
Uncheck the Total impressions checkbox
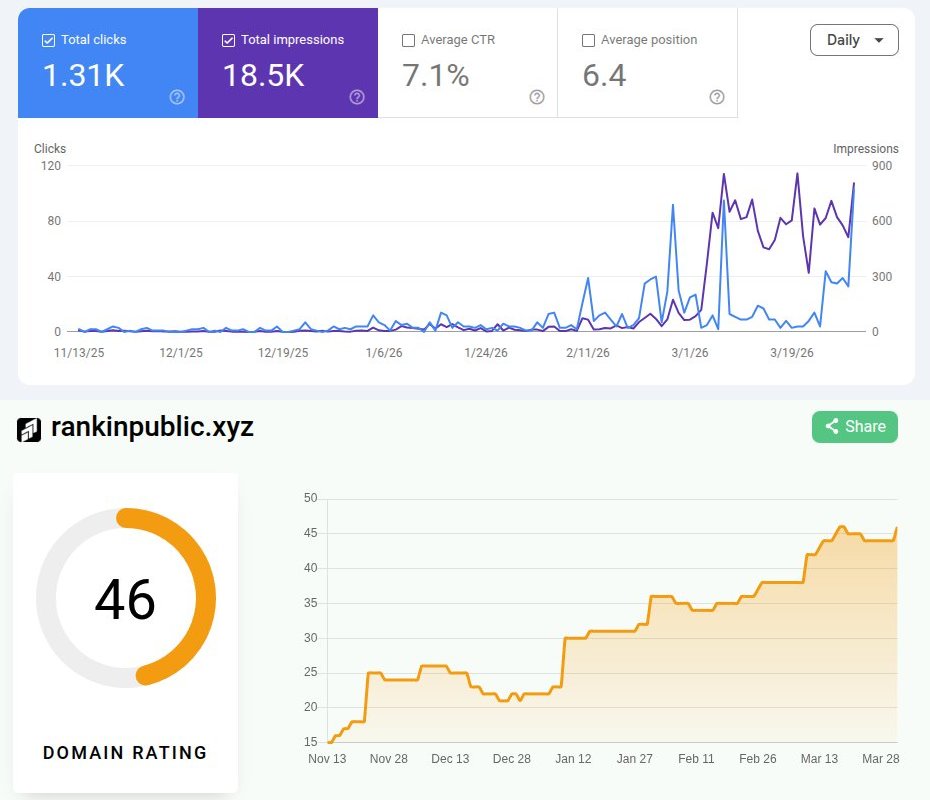pos(228,40)
